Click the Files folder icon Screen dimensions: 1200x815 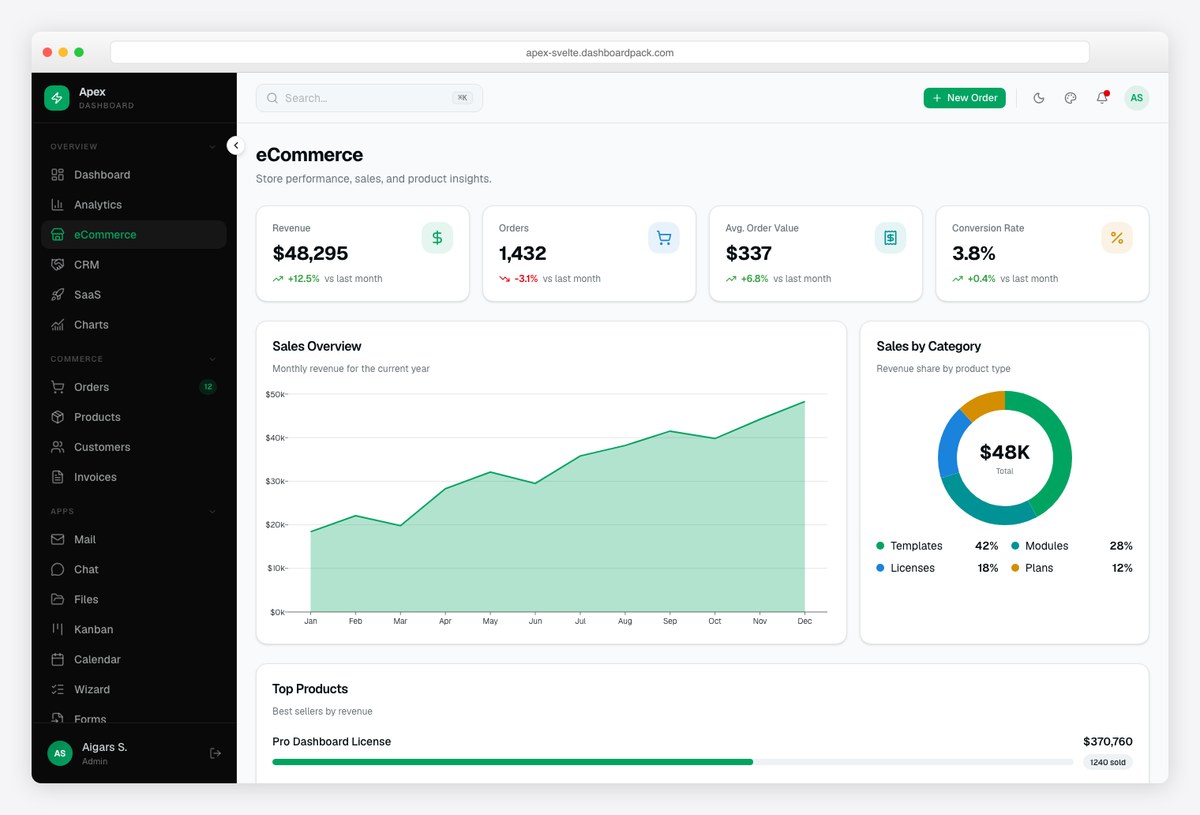58,599
